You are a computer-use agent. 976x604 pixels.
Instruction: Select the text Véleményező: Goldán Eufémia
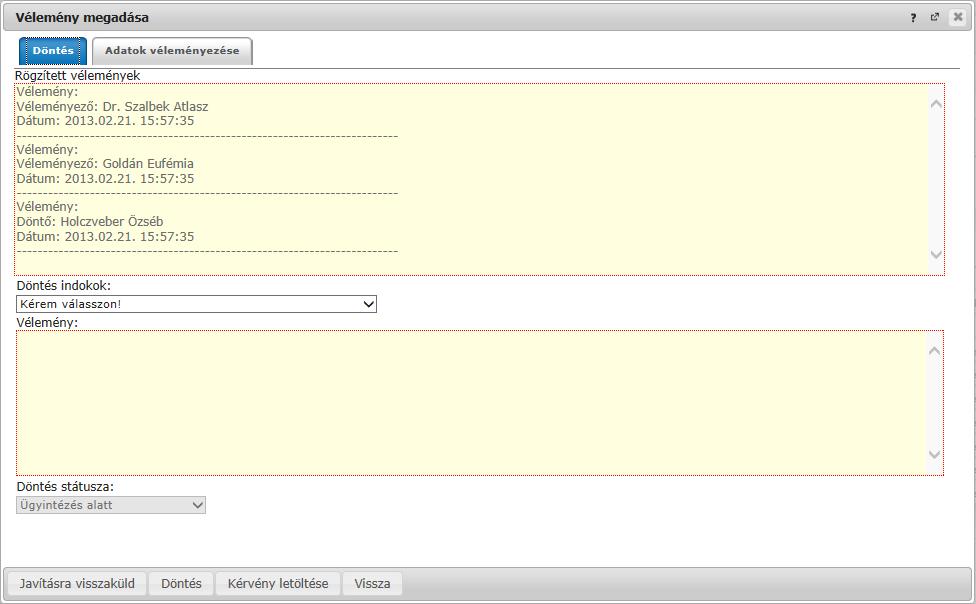(105, 164)
